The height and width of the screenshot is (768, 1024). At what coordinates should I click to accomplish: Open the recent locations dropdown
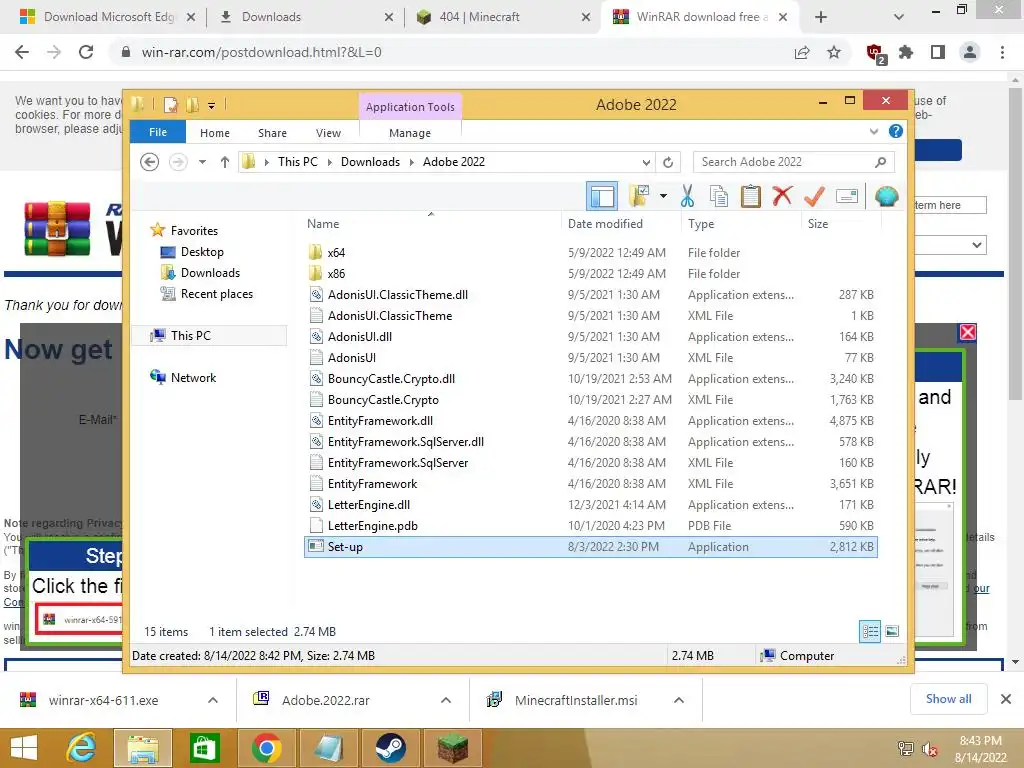pyautogui.click(x=202, y=162)
